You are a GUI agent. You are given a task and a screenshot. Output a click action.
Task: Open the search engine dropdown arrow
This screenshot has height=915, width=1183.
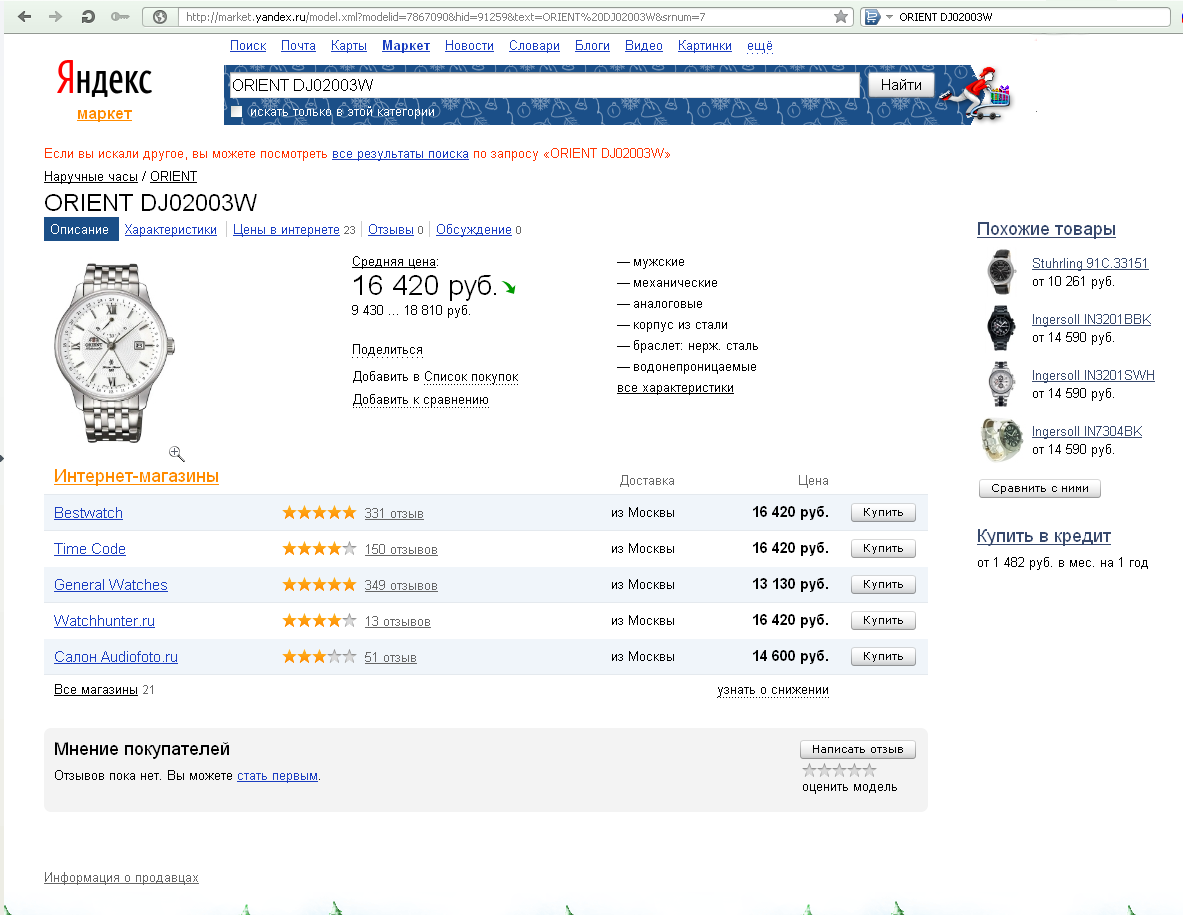coord(889,17)
